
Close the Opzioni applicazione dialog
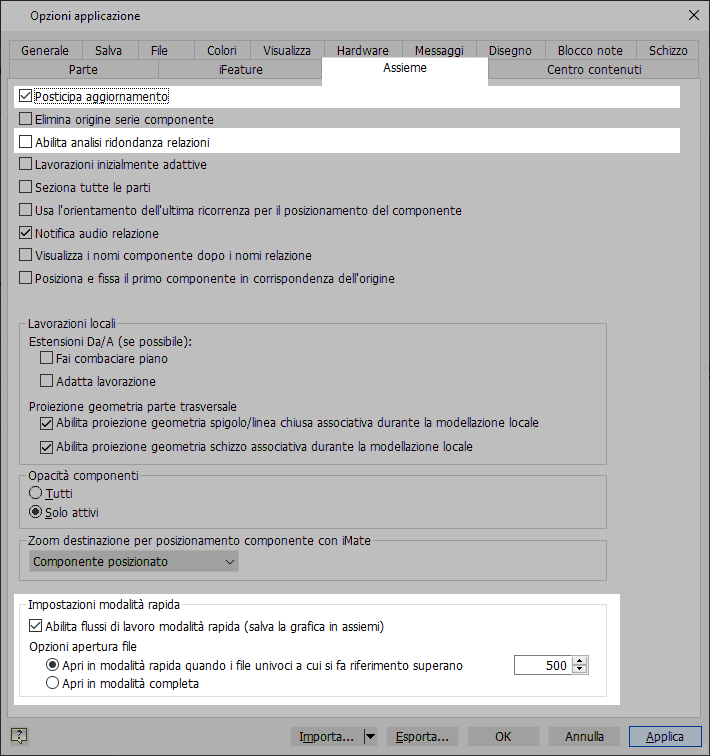[x=694, y=15]
